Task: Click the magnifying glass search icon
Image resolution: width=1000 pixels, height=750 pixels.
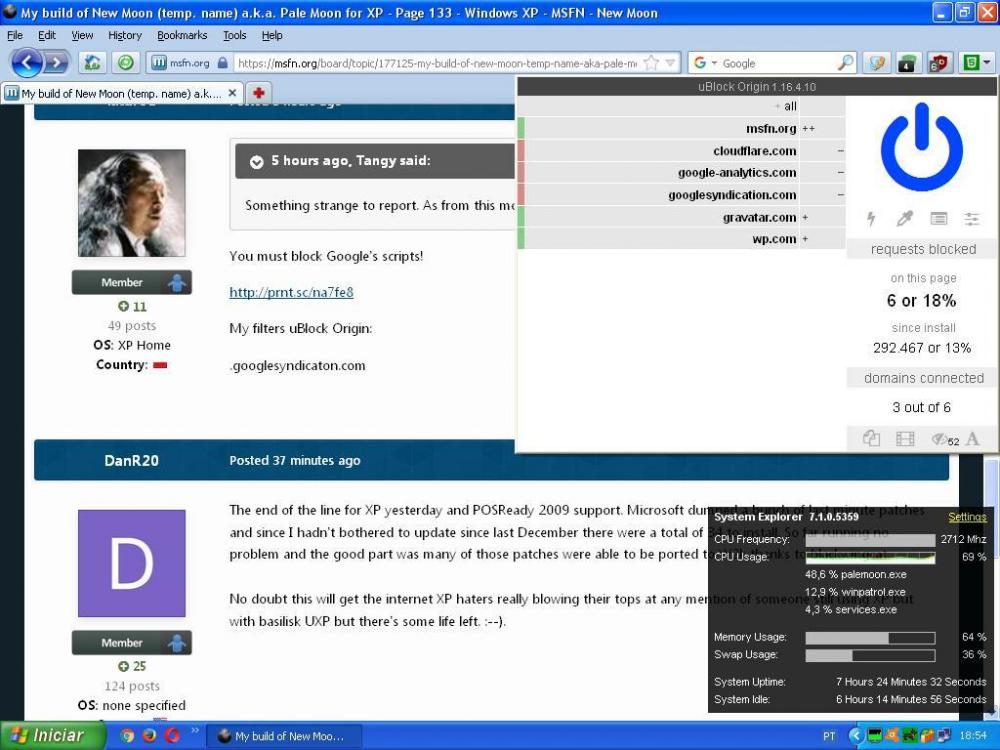Action: (845, 62)
